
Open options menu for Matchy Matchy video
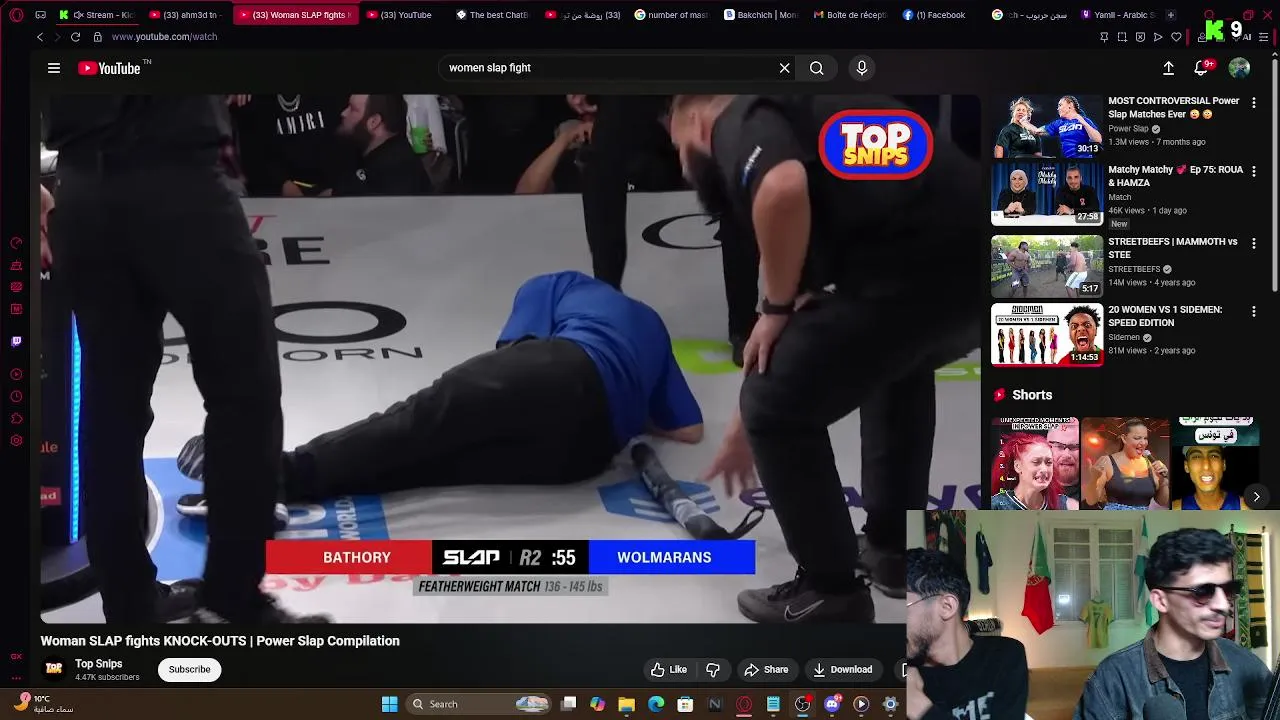pyautogui.click(x=1254, y=172)
